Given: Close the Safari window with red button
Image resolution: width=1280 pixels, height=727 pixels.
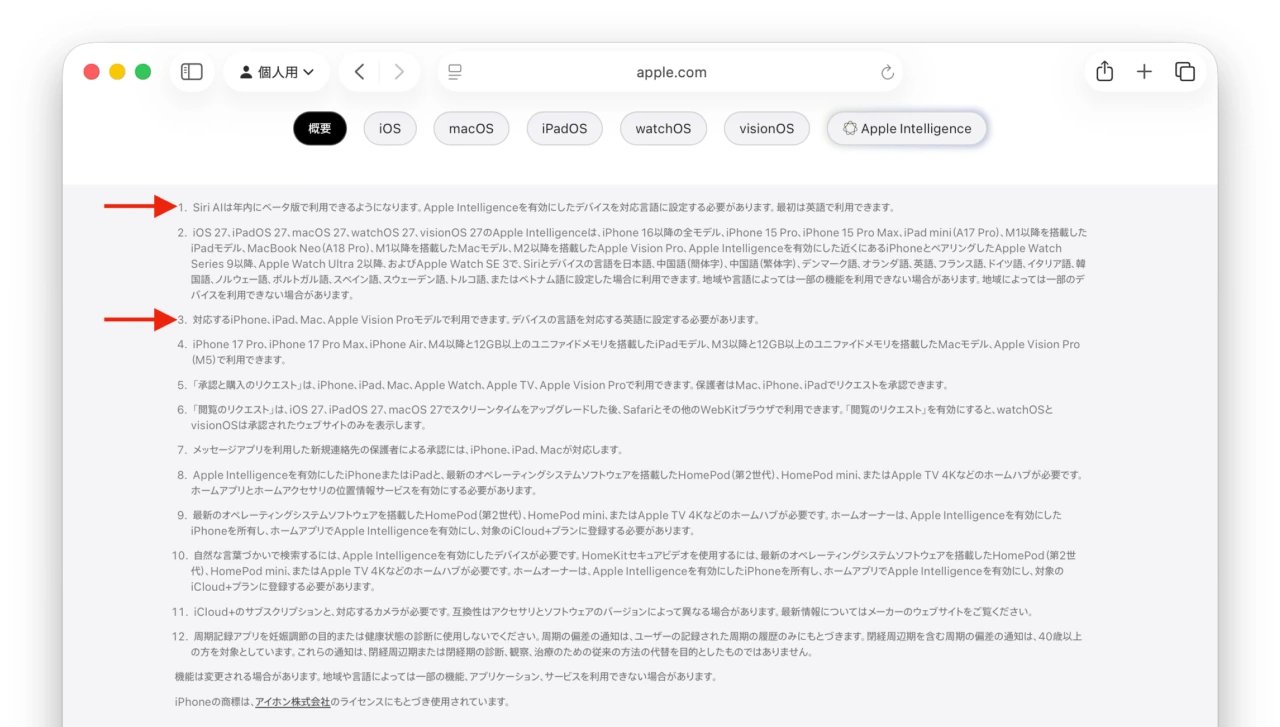Looking at the screenshot, I should point(92,72).
